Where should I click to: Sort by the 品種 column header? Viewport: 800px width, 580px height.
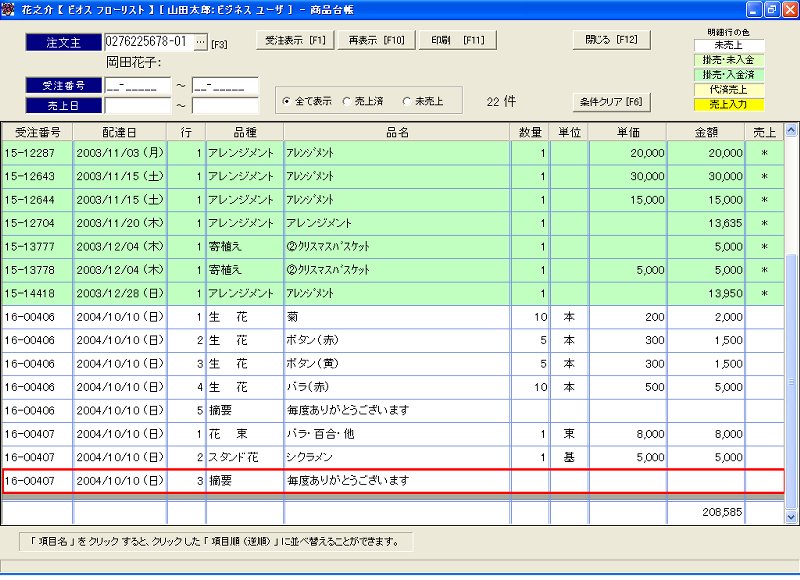245,132
